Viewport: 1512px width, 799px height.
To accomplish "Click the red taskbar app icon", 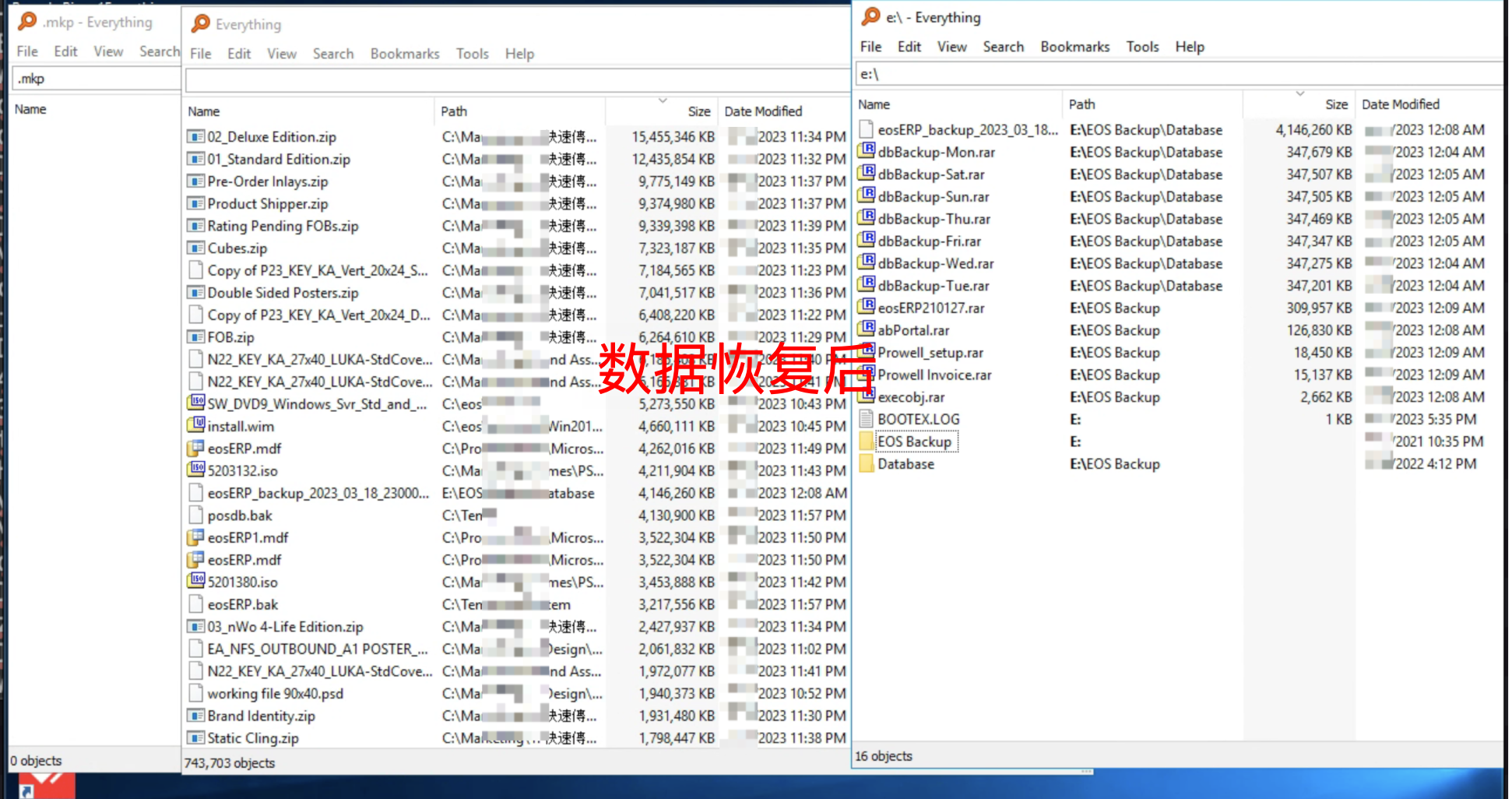I will coord(47,785).
